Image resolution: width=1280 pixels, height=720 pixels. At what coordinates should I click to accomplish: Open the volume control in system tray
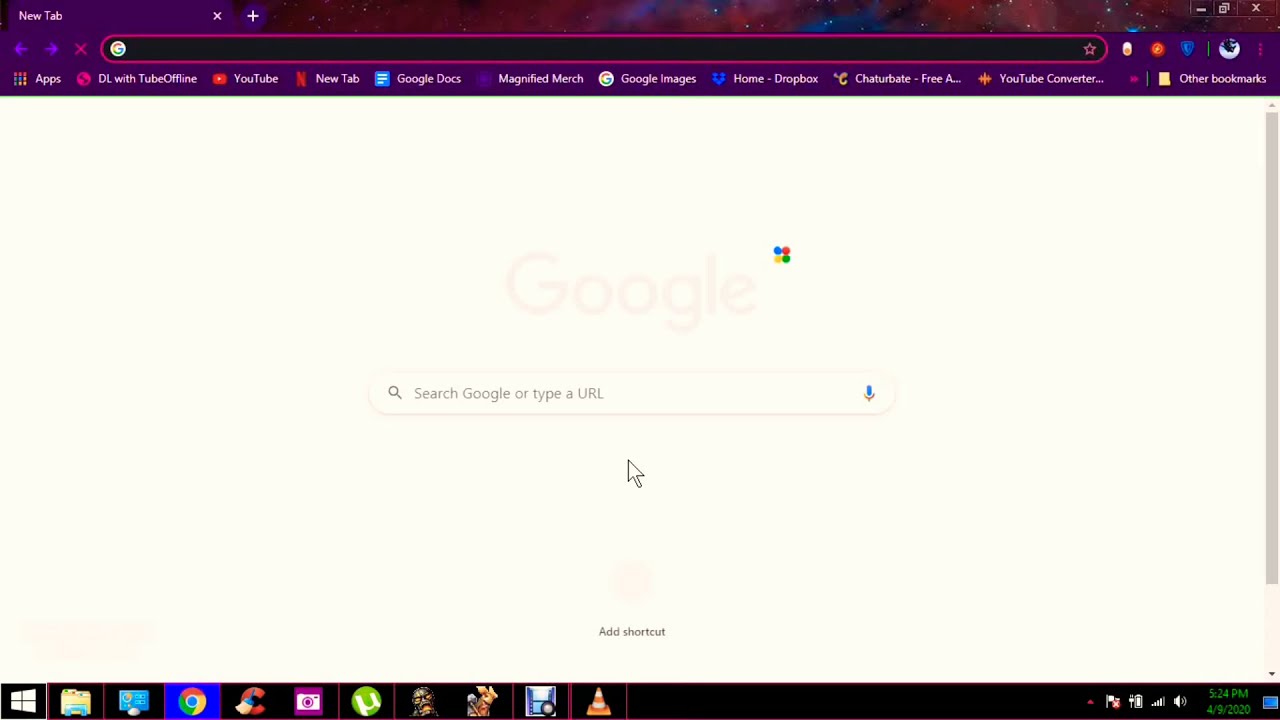click(1180, 702)
